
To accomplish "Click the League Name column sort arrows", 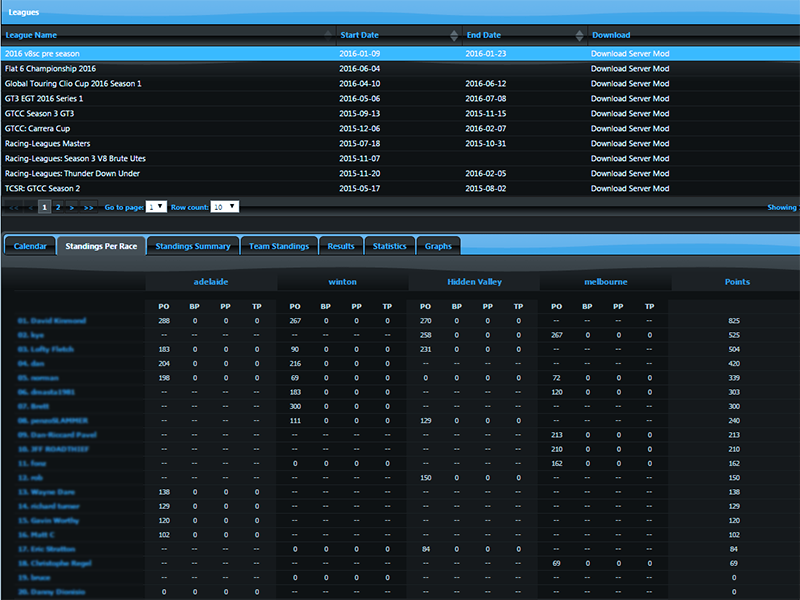I will [x=327, y=35].
